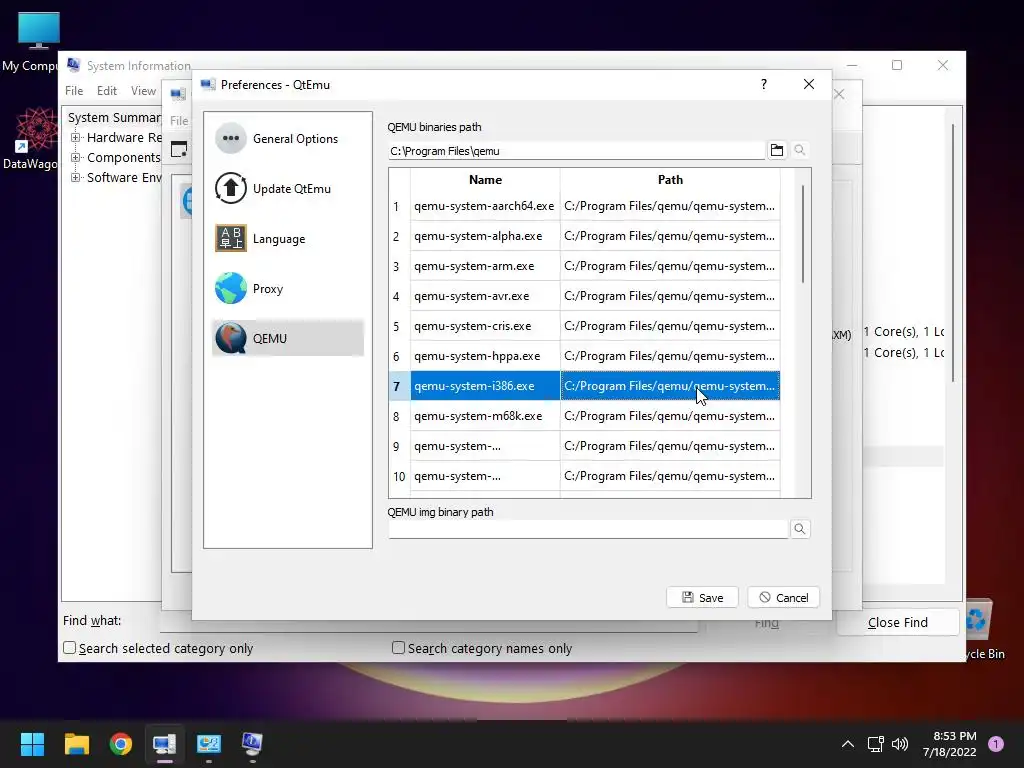Select the QEMU preferences section
This screenshot has height=768, width=1024.
(287, 338)
